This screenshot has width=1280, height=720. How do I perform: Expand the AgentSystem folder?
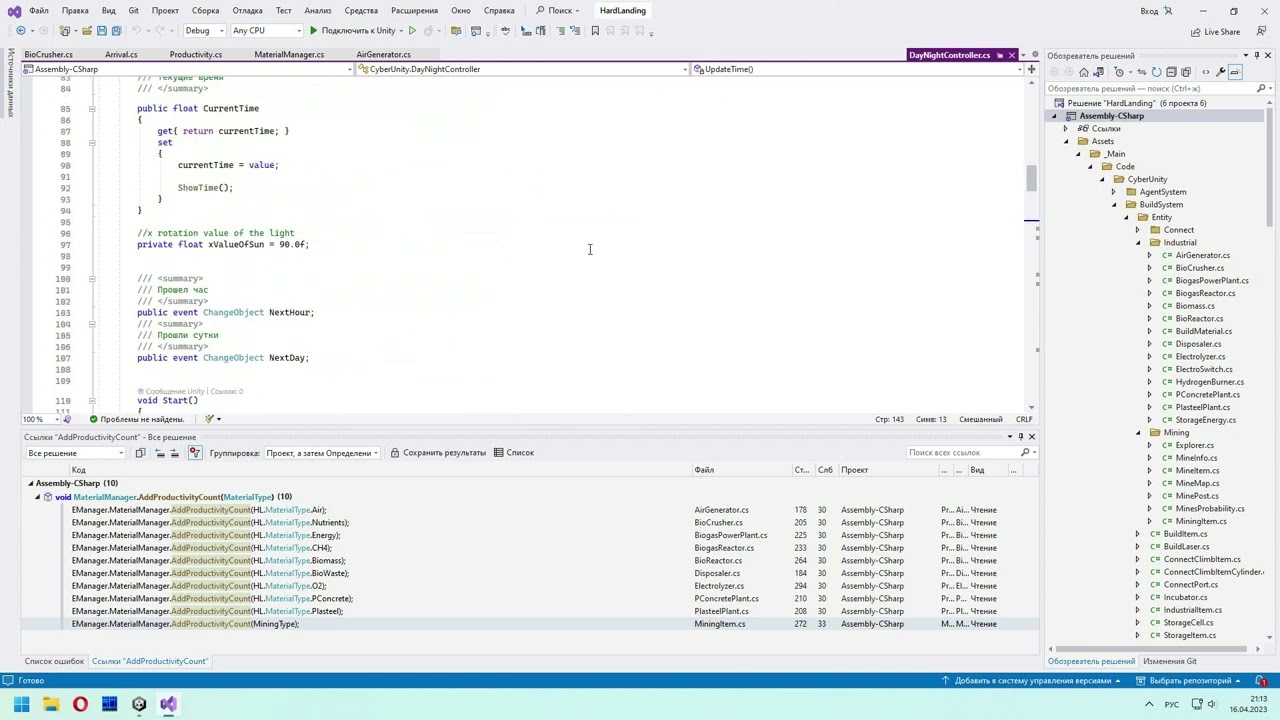(x=1114, y=192)
